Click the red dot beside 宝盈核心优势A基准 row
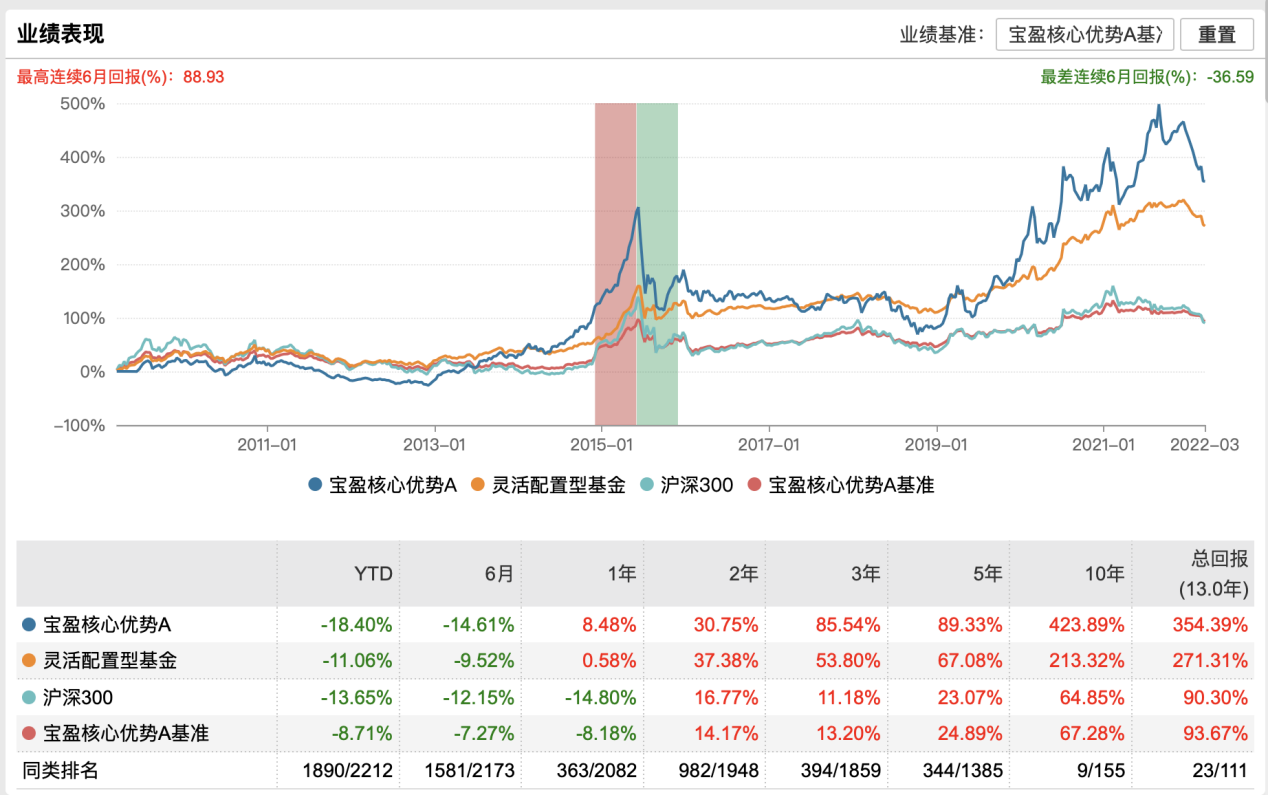This screenshot has height=795, width=1268. pos(30,733)
